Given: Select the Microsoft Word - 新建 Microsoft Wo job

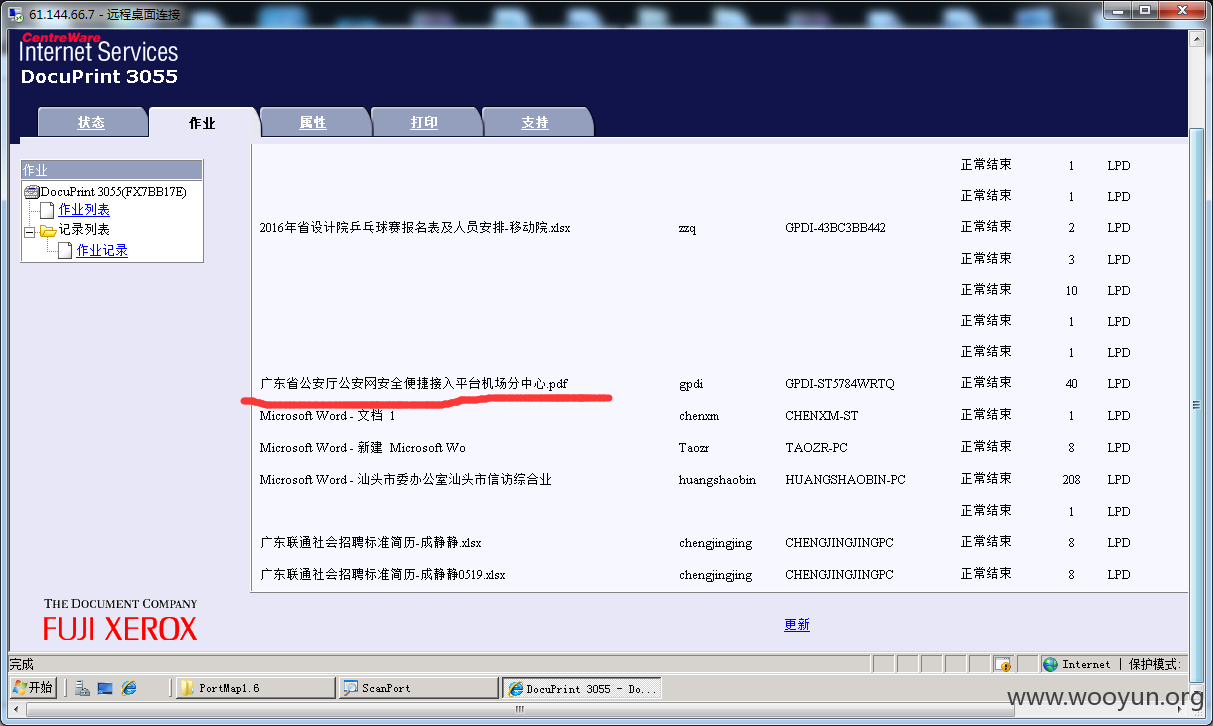Looking at the screenshot, I should [362, 447].
